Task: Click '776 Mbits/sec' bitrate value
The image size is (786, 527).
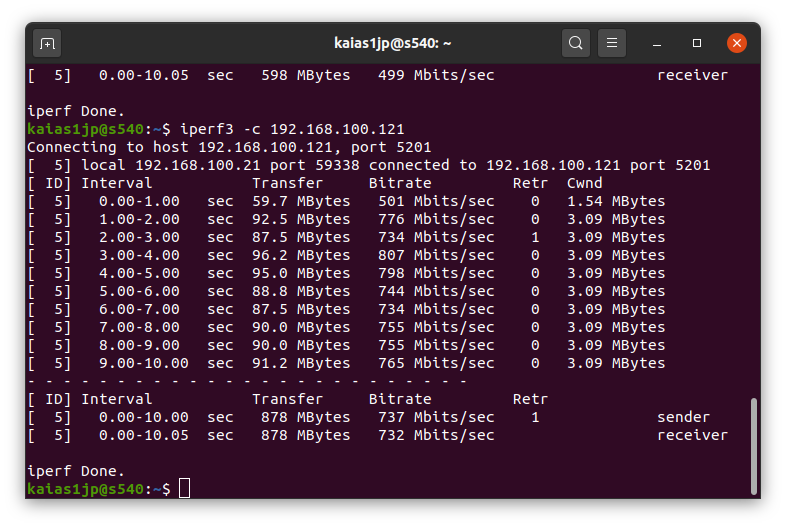Action: tap(436, 219)
